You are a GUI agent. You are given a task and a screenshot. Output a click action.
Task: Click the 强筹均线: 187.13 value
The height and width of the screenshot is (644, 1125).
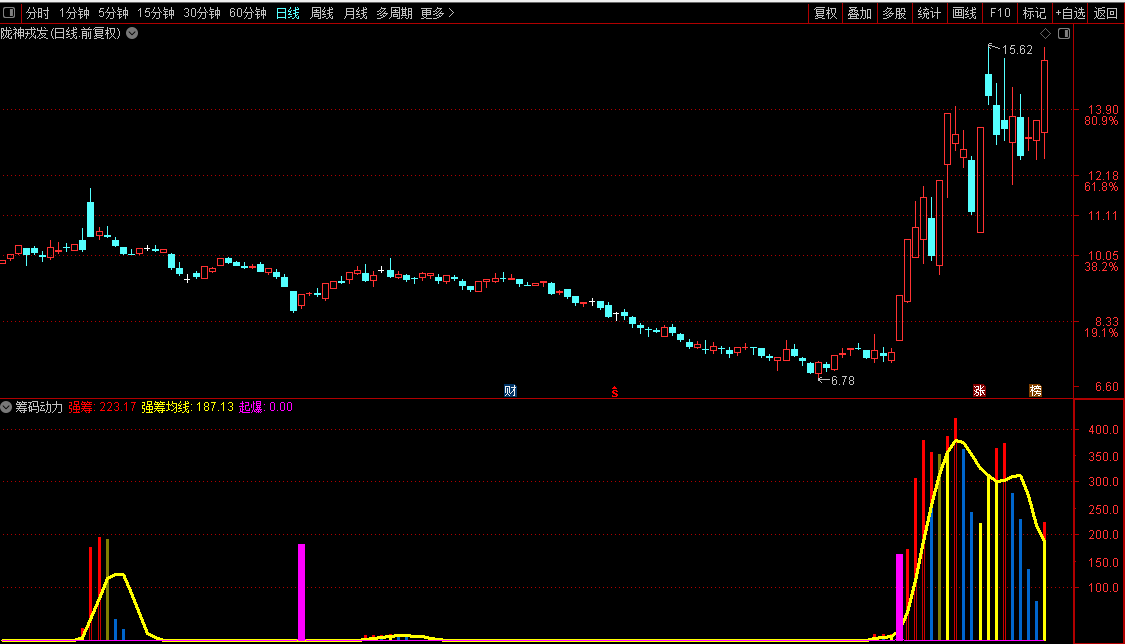click(187, 407)
